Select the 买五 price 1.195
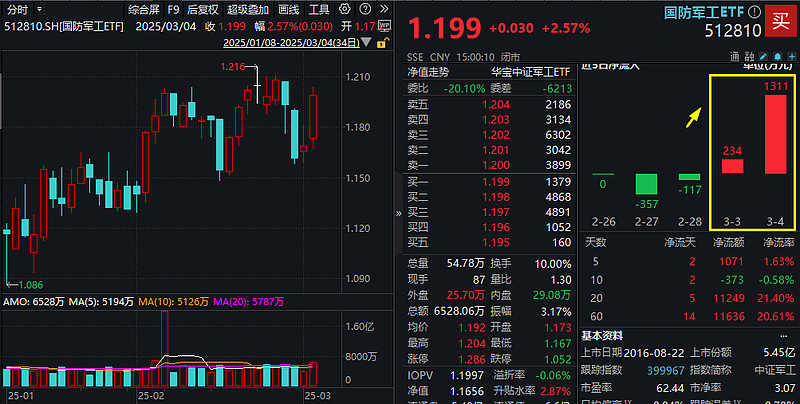The image size is (800, 404). click(x=495, y=242)
